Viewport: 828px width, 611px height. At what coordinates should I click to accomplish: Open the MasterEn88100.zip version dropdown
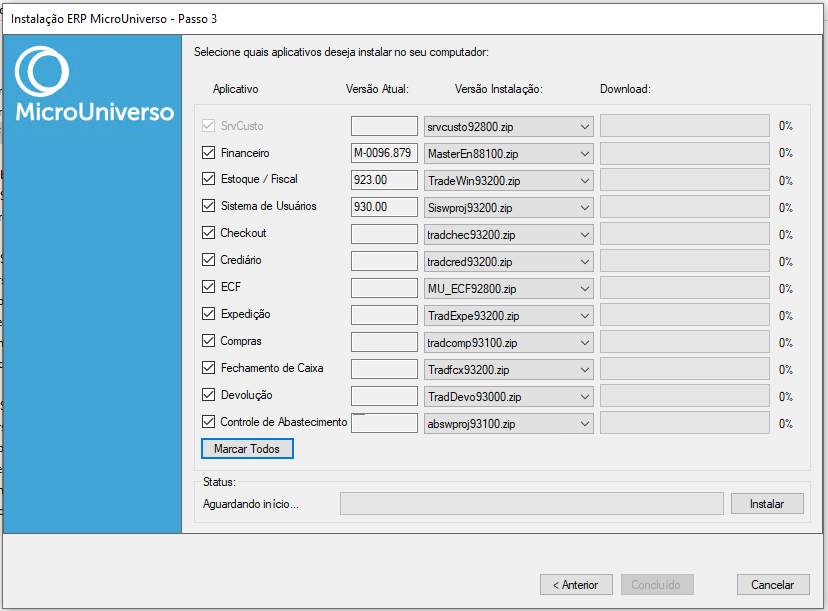(x=509, y=154)
